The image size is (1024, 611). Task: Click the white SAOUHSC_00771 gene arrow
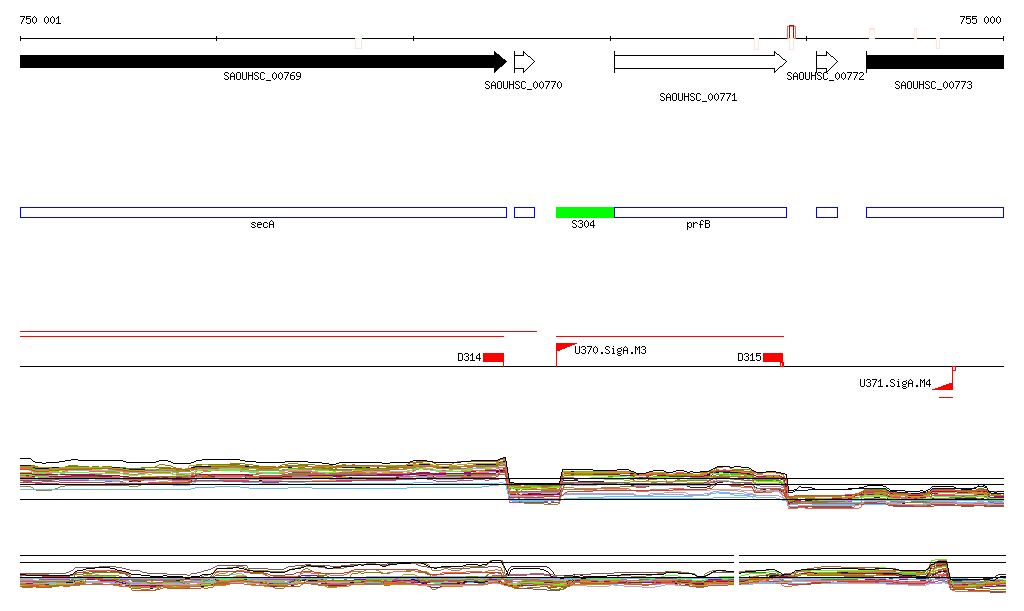(x=700, y=62)
